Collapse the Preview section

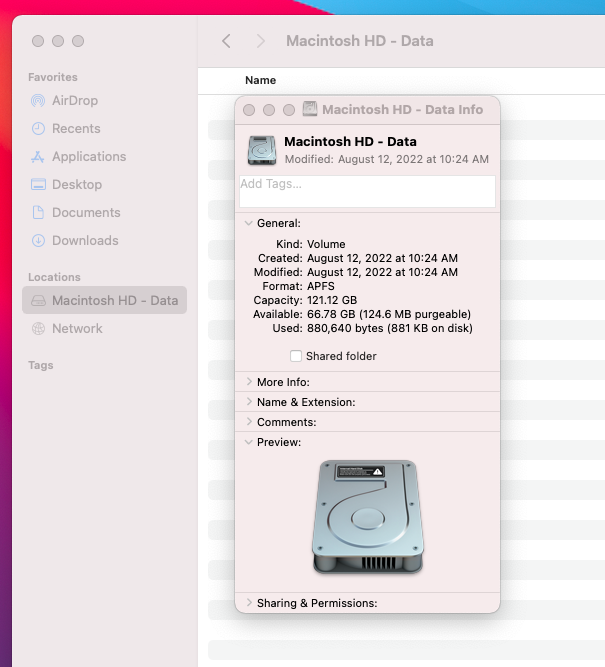click(249, 442)
